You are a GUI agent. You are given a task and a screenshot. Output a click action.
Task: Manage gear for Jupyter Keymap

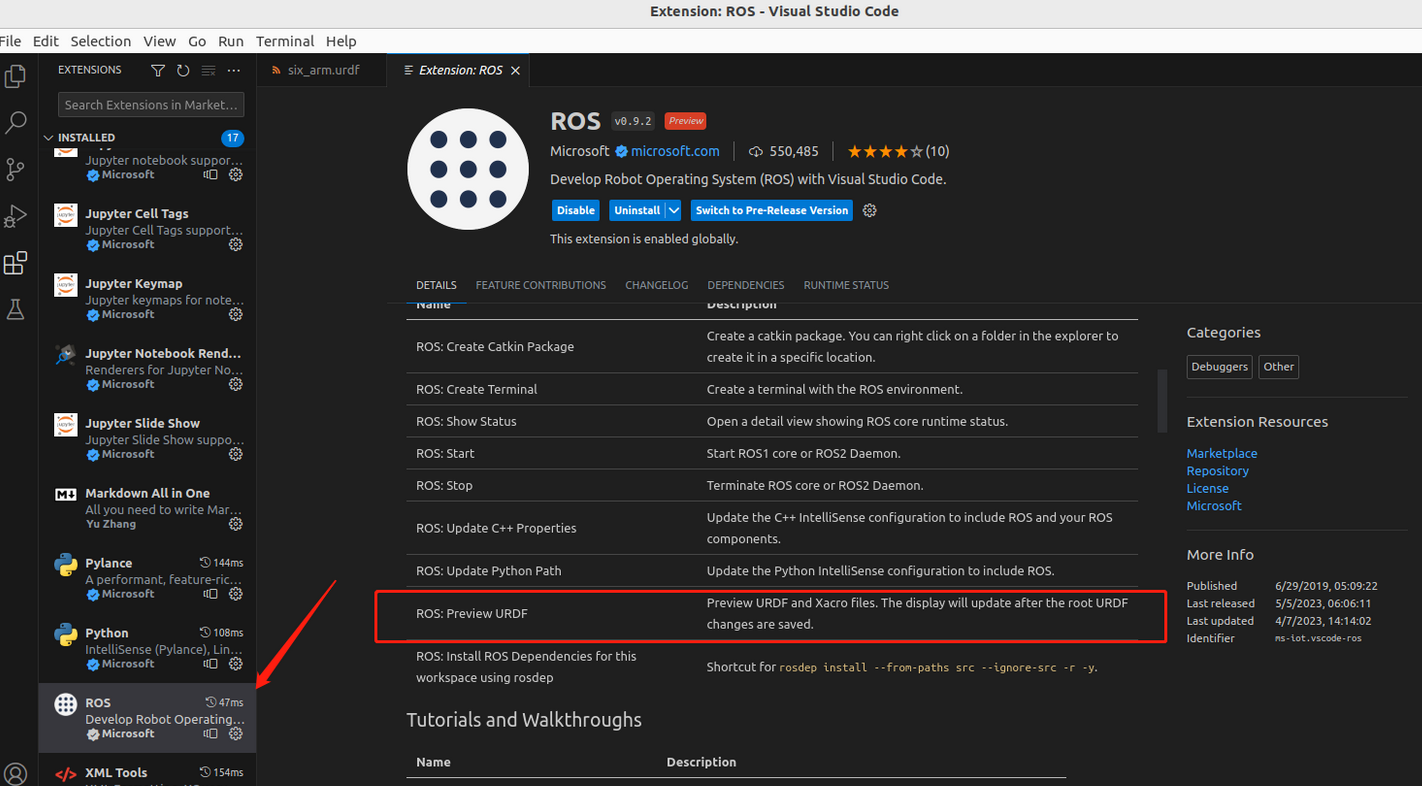tap(236, 314)
